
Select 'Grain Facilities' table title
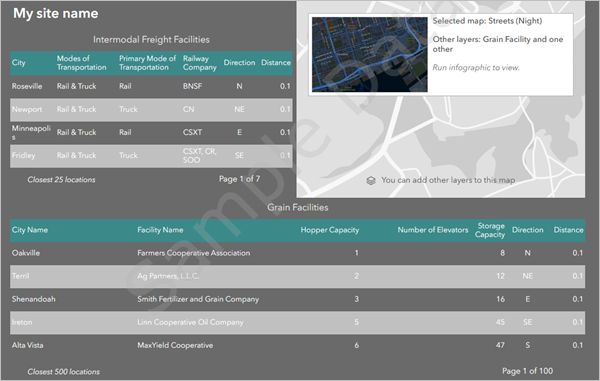pos(298,207)
